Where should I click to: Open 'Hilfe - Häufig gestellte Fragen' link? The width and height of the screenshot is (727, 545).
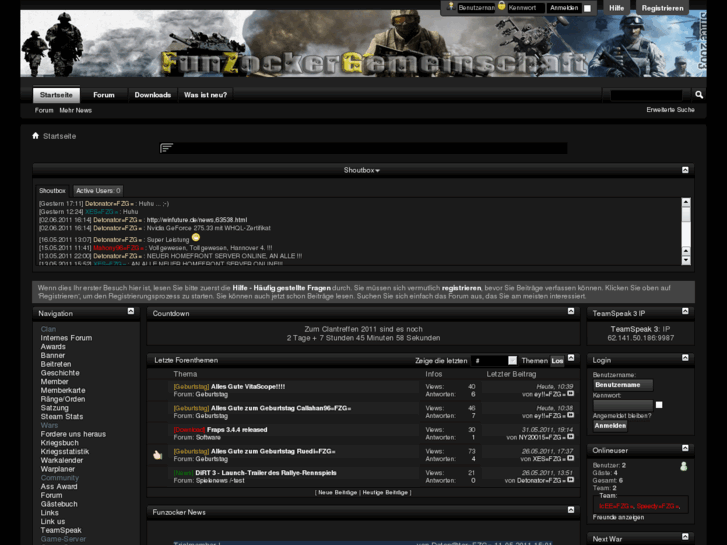coord(281,288)
